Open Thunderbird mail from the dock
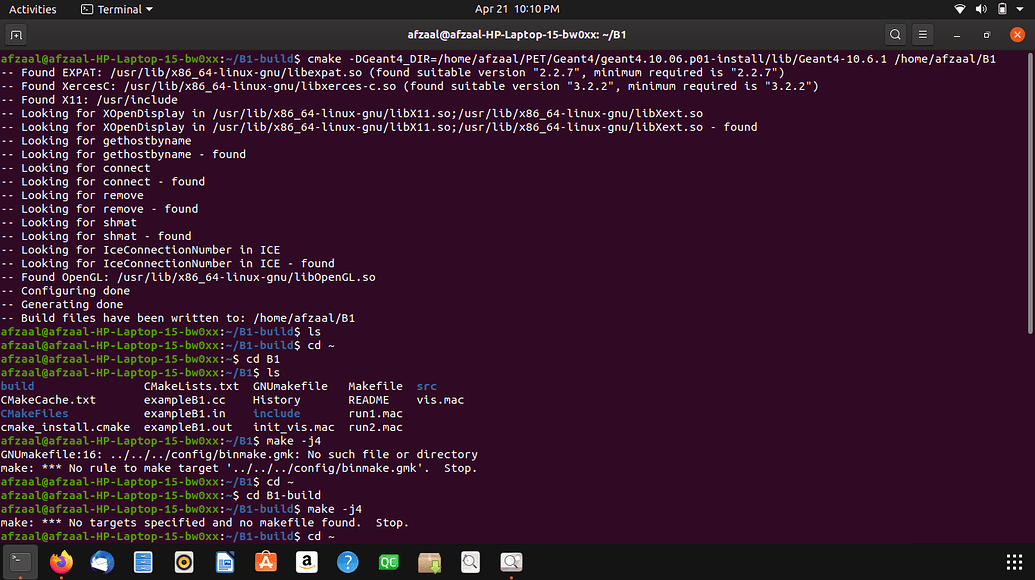This screenshot has height=580, width=1035. [x=102, y=563]
